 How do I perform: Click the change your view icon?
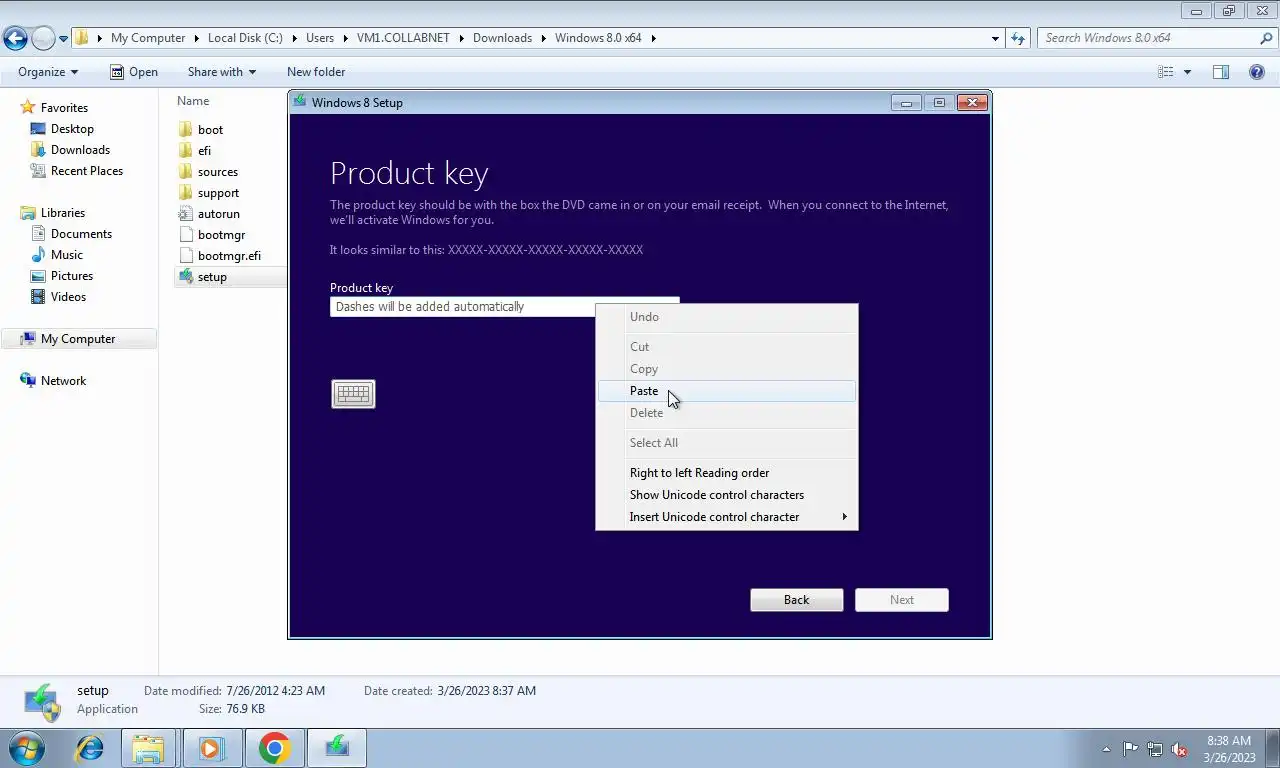[x=1166, y=72]
